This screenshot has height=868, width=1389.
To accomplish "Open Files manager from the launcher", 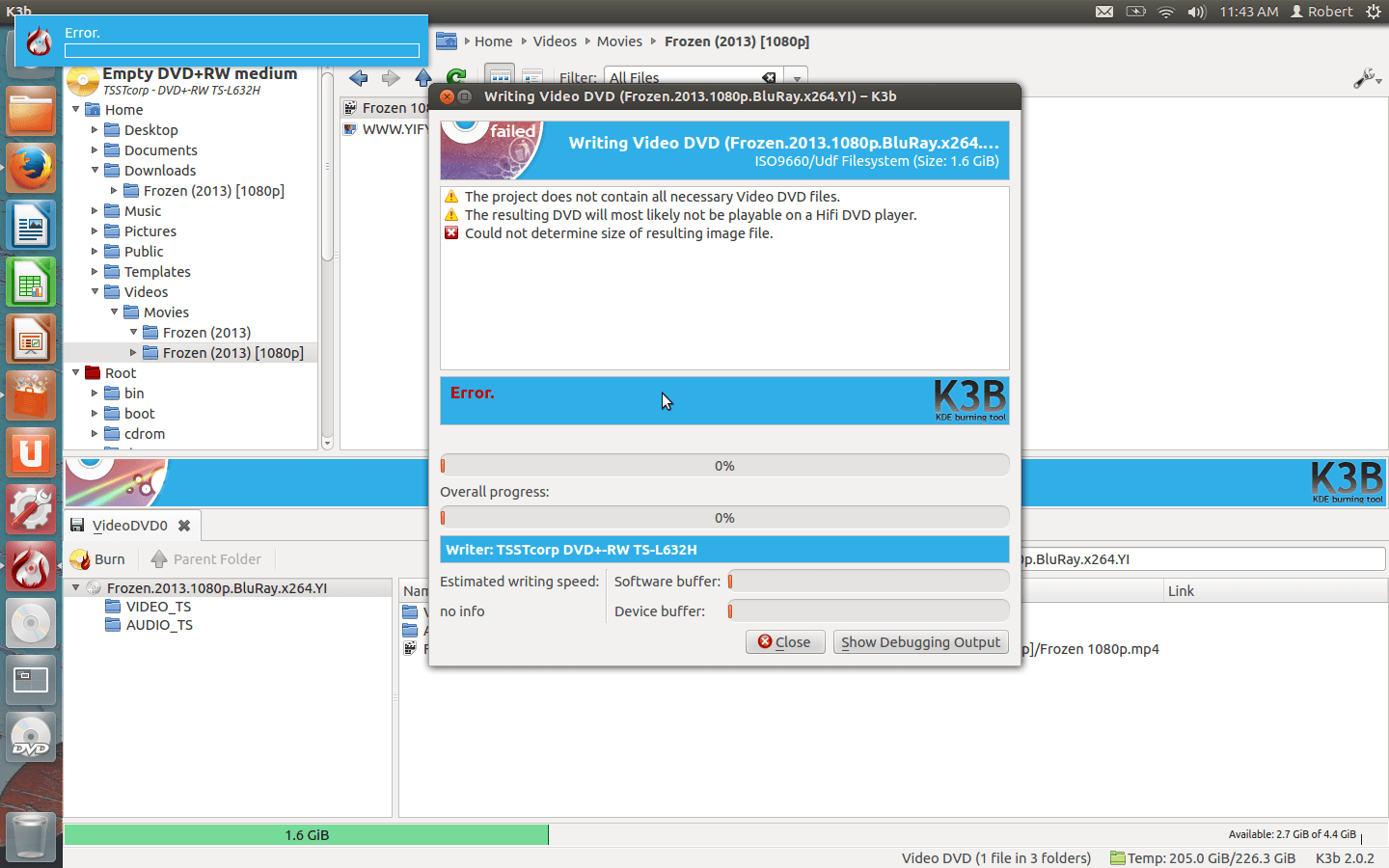I will (x=31, y=111).
